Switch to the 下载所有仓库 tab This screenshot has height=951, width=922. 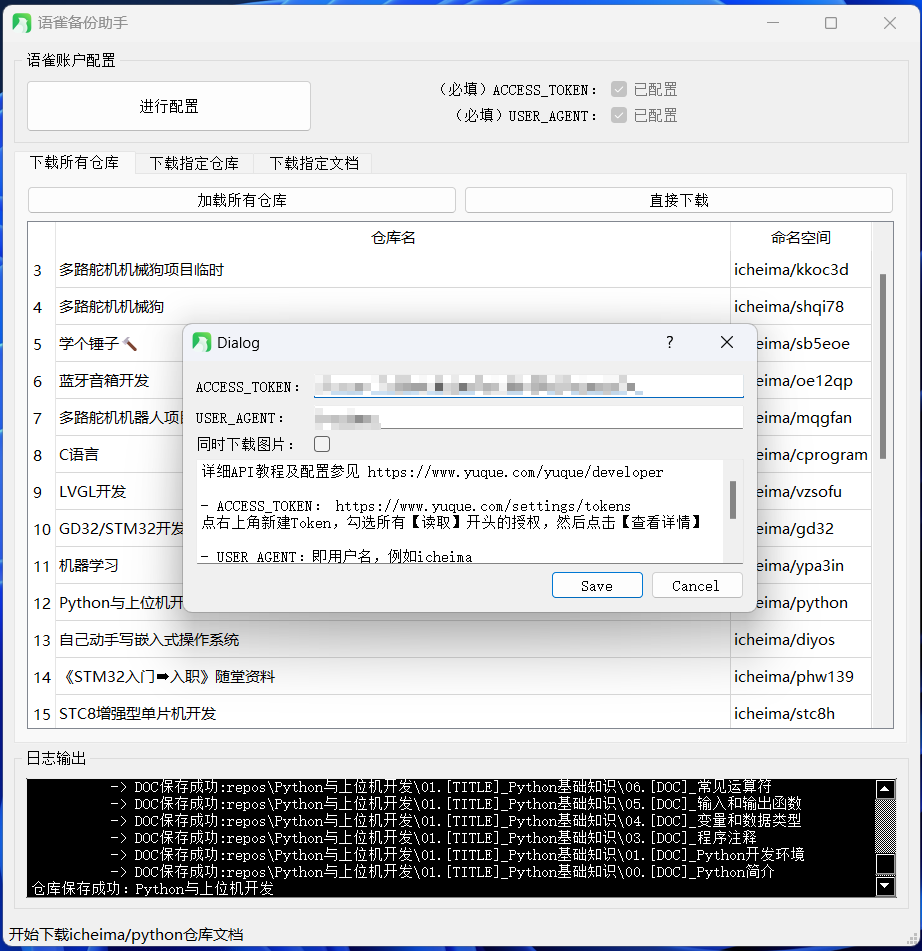tap(75, 163)
